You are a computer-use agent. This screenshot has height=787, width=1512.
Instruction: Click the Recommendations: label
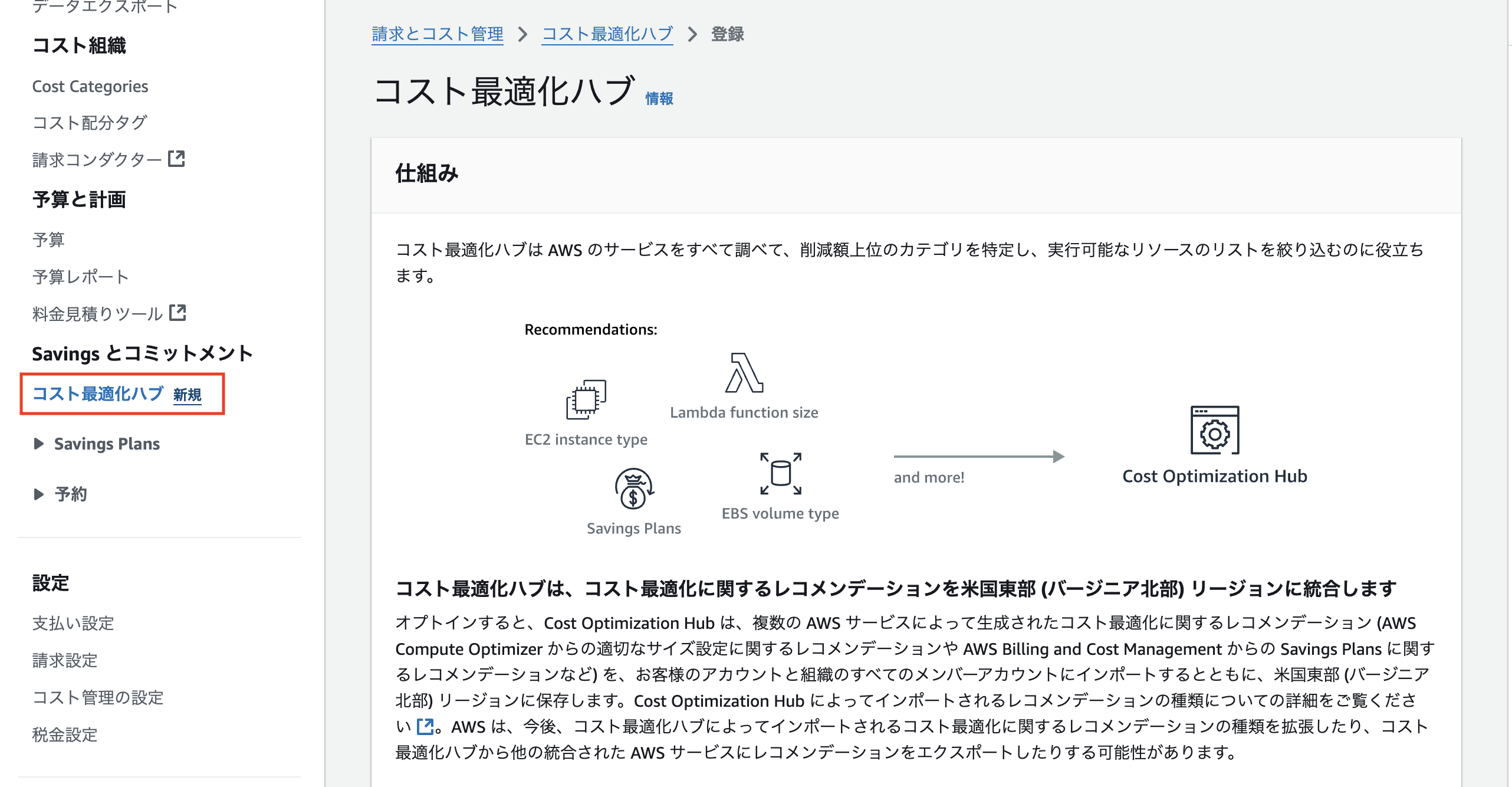[x=591, y=329]
